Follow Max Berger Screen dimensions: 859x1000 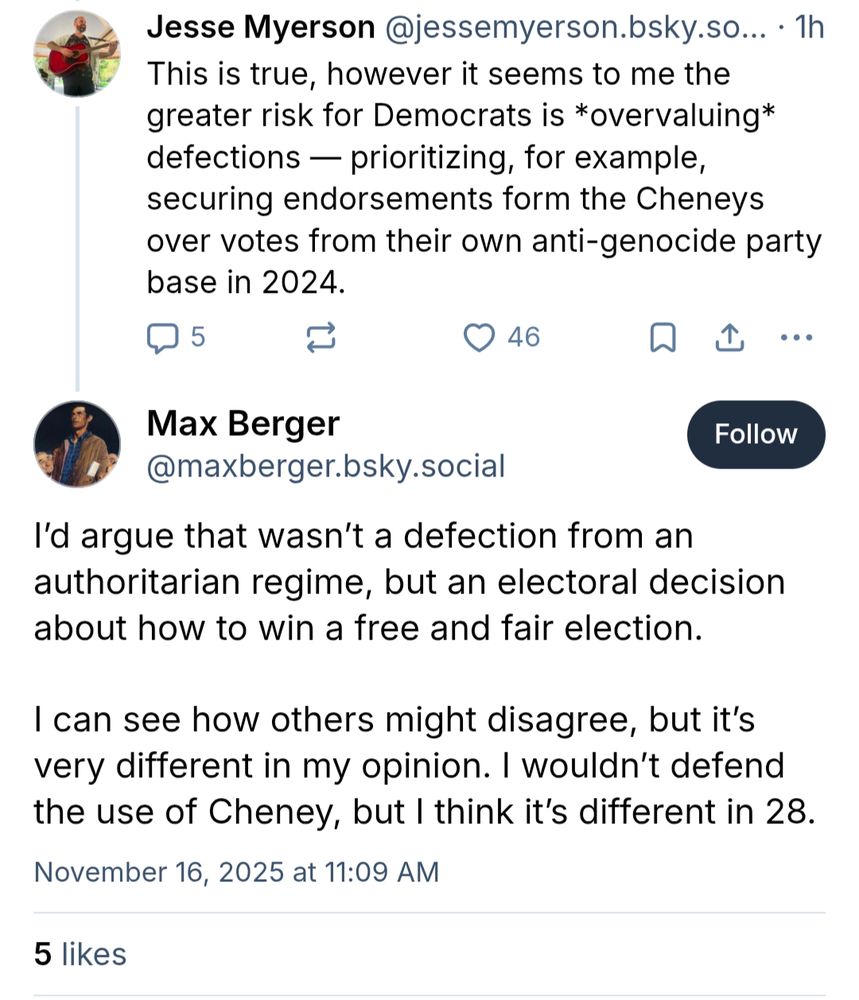[755, 434]
